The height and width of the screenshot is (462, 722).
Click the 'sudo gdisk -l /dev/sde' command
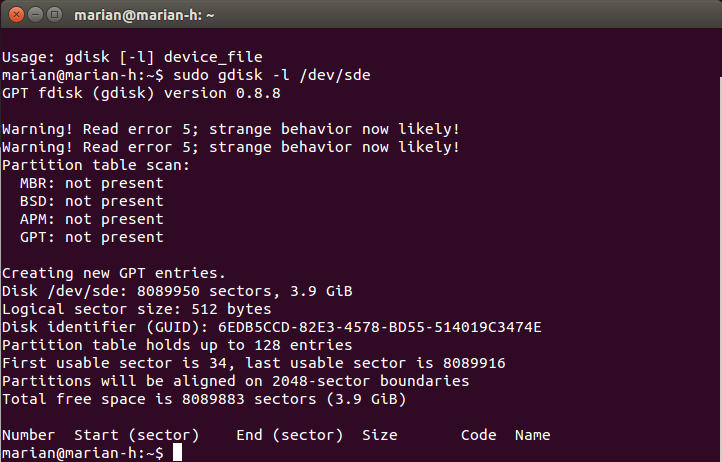click(272, 75)
